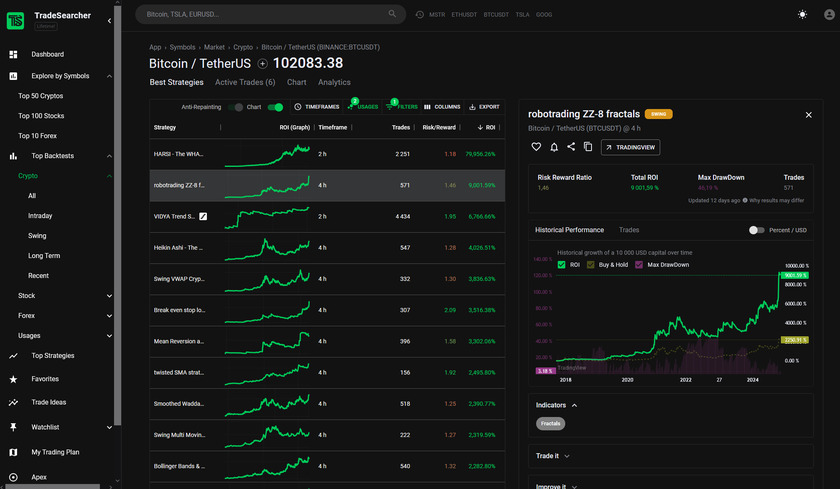The image size is (840, 489).
Task: Toggle the Chart switch off
Action: [275, 107]
